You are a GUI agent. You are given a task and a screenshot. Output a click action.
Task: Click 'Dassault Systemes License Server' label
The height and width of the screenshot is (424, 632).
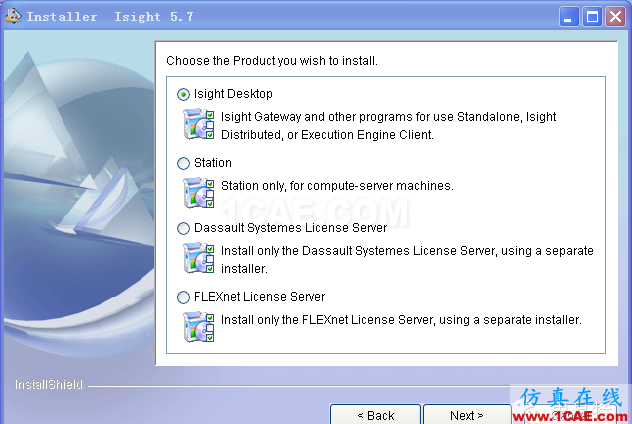[291, 228]
